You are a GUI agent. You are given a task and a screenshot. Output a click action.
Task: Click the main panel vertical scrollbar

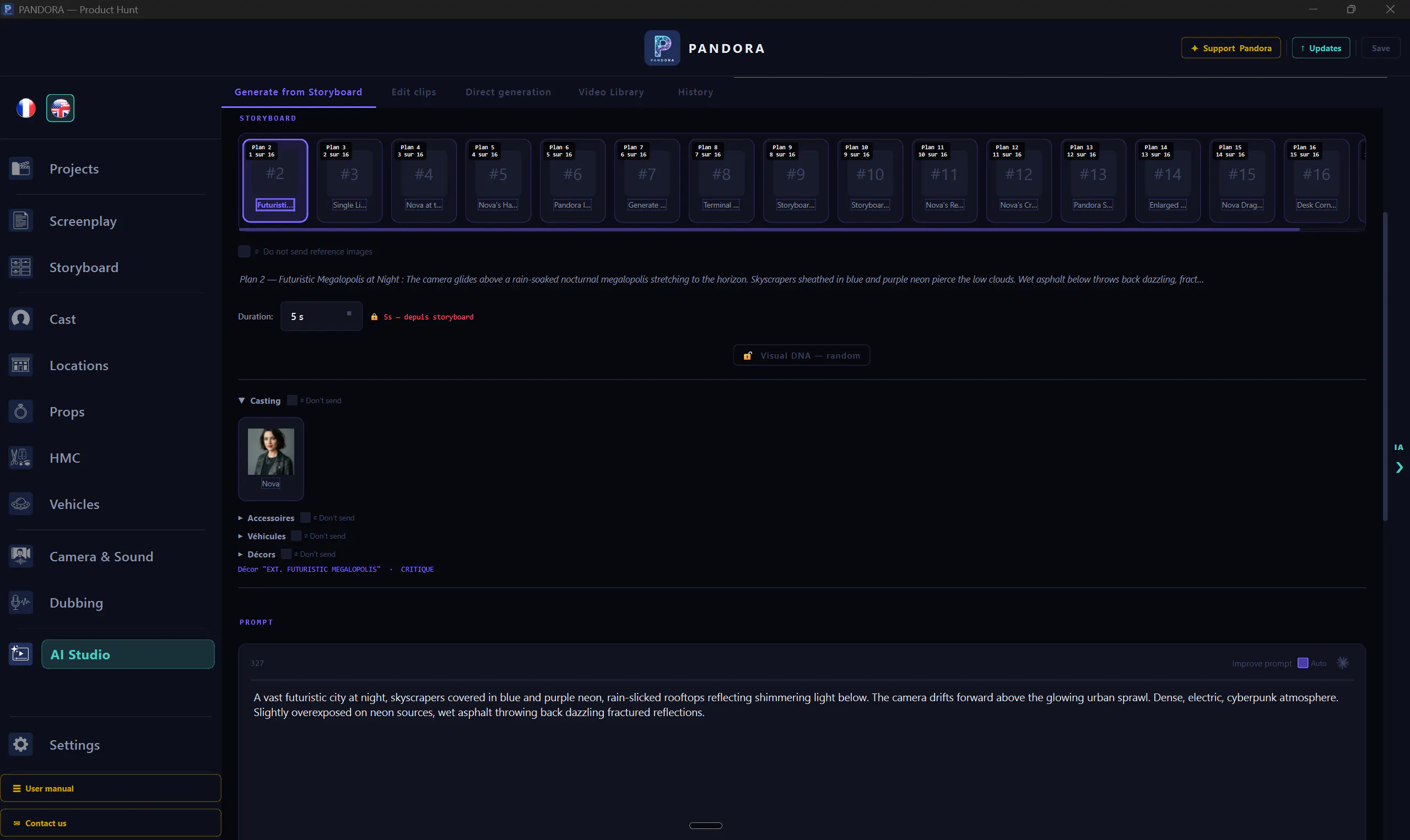point(1385,366)
